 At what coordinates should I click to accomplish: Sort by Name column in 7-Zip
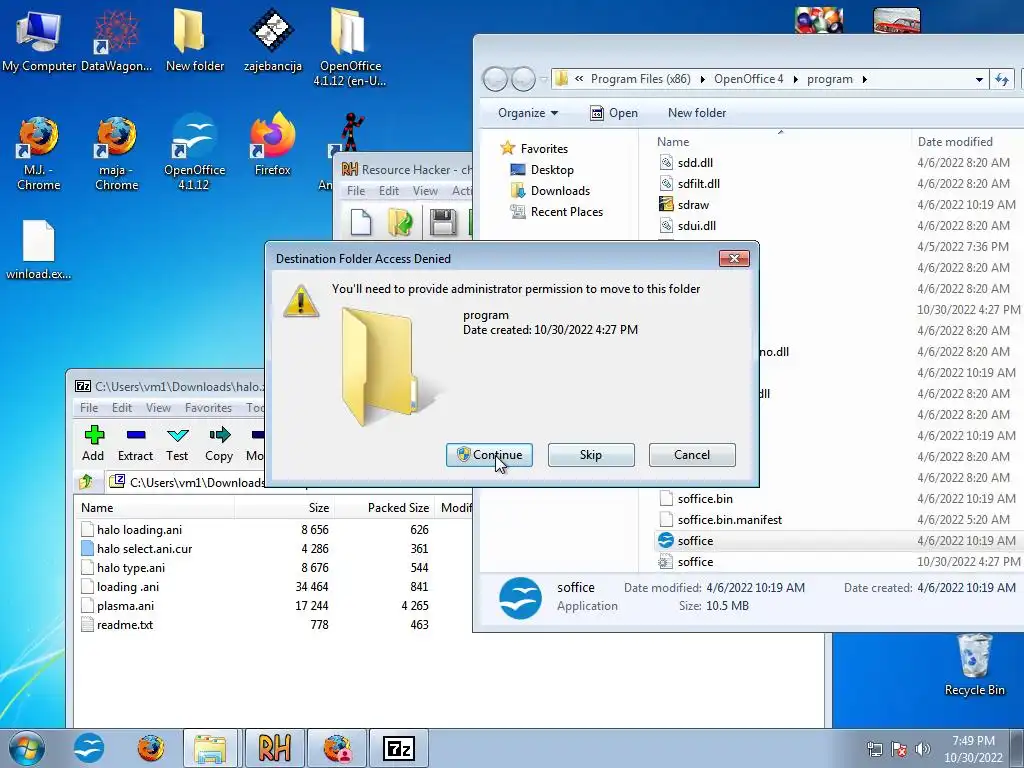(x=154, y=507)
